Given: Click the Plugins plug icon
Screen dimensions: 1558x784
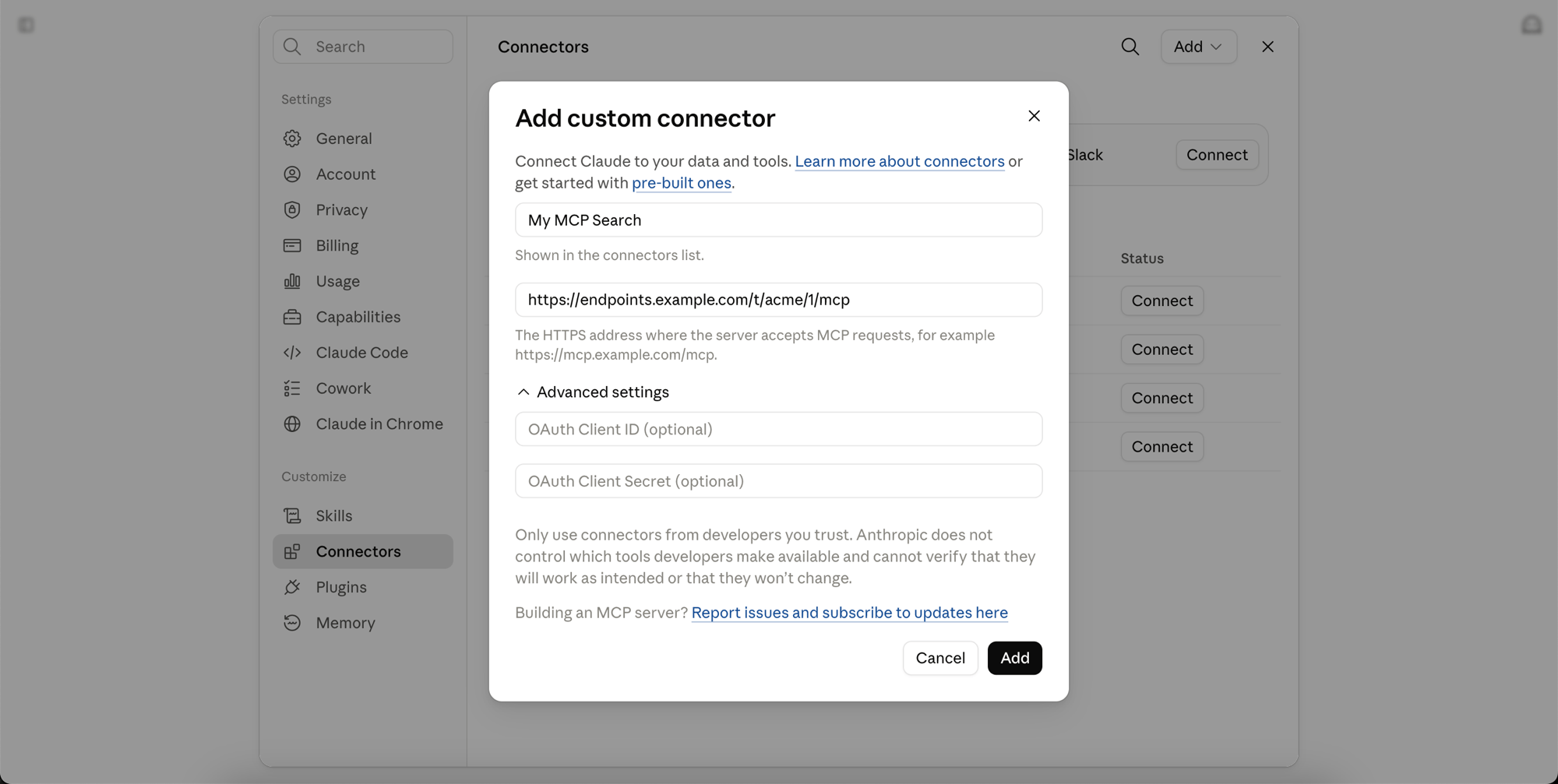Looking at the screenshot, I should pyautogui.click(x=292, y=587).
